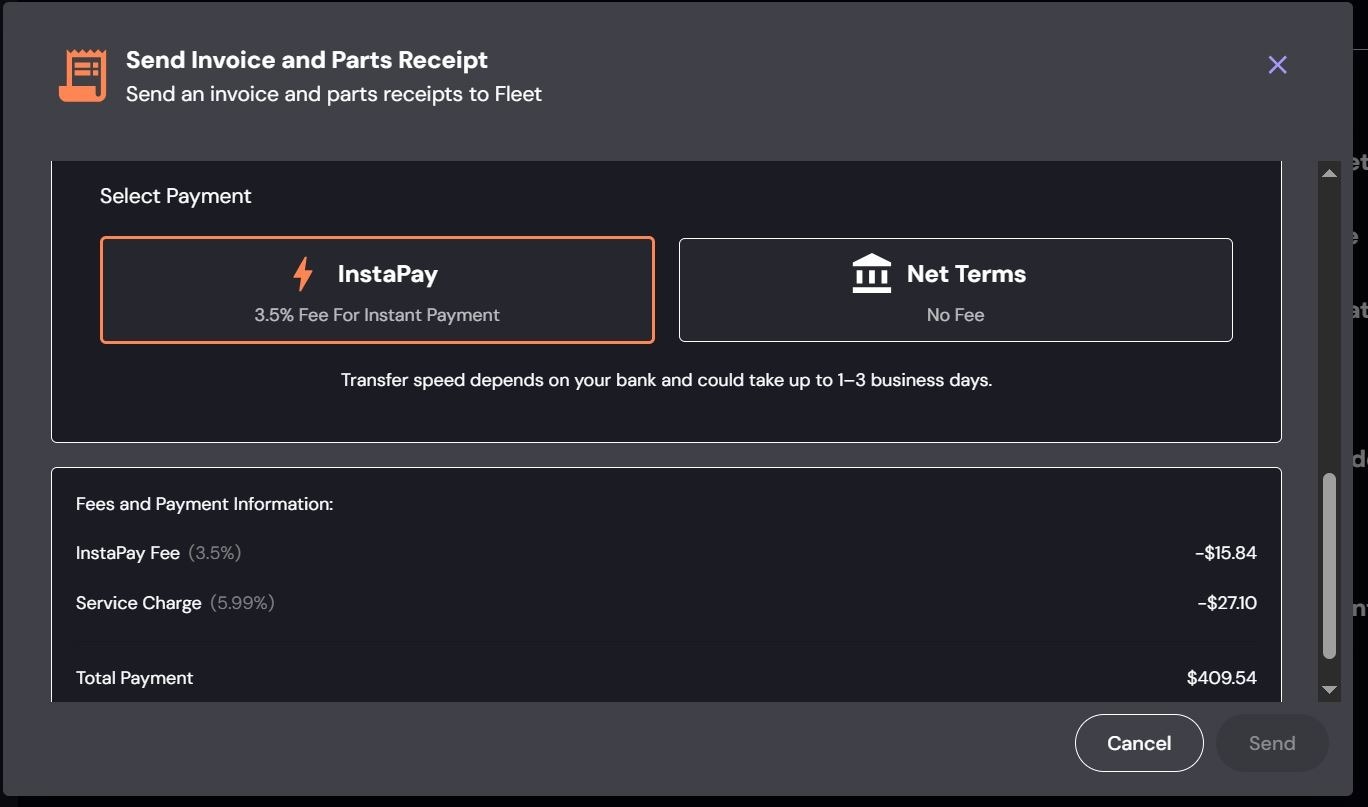The image size is (1368, 807).
Task: Click the scroll up arrow
Action: [1329, 174]
